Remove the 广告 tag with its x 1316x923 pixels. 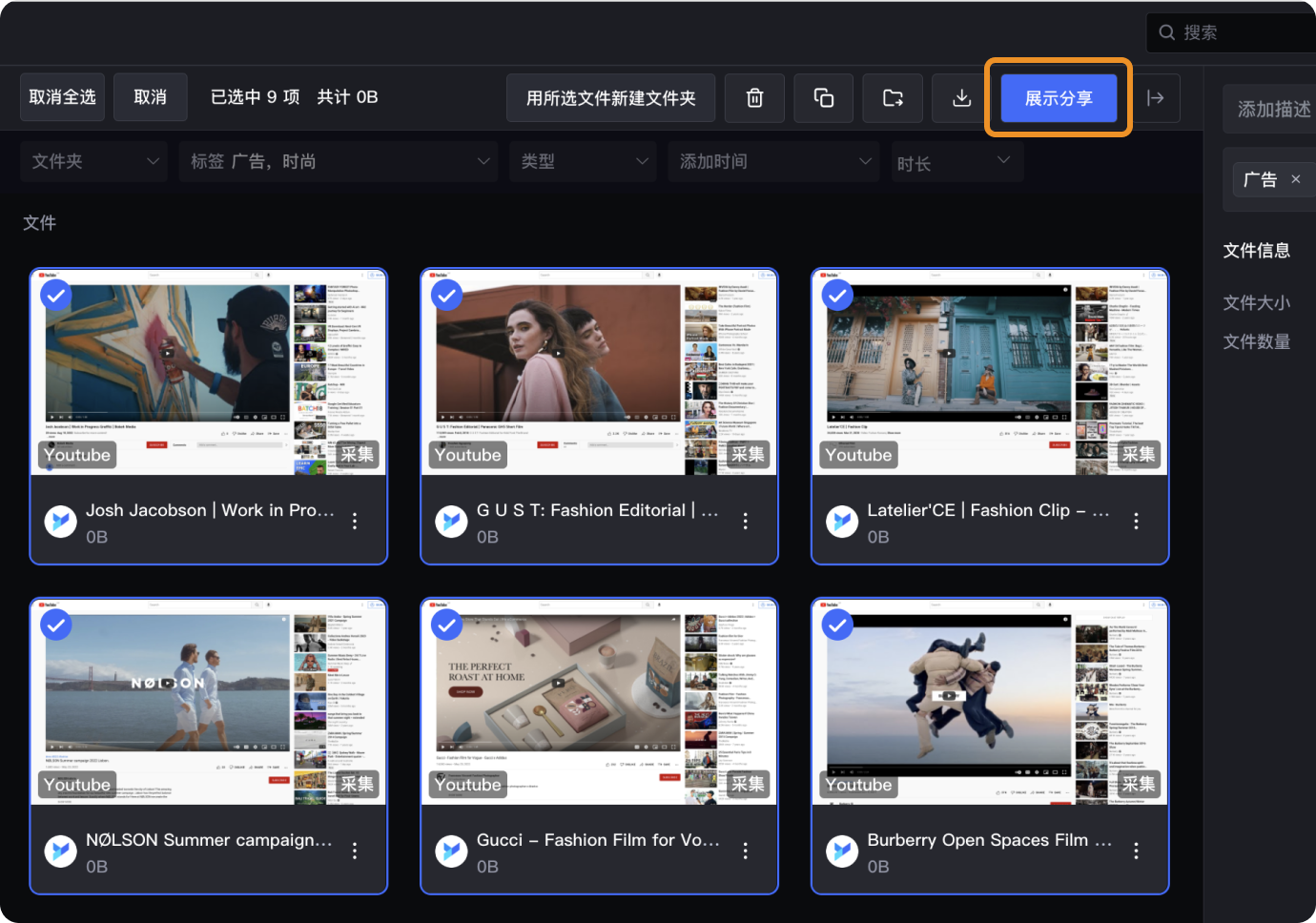1295,179
